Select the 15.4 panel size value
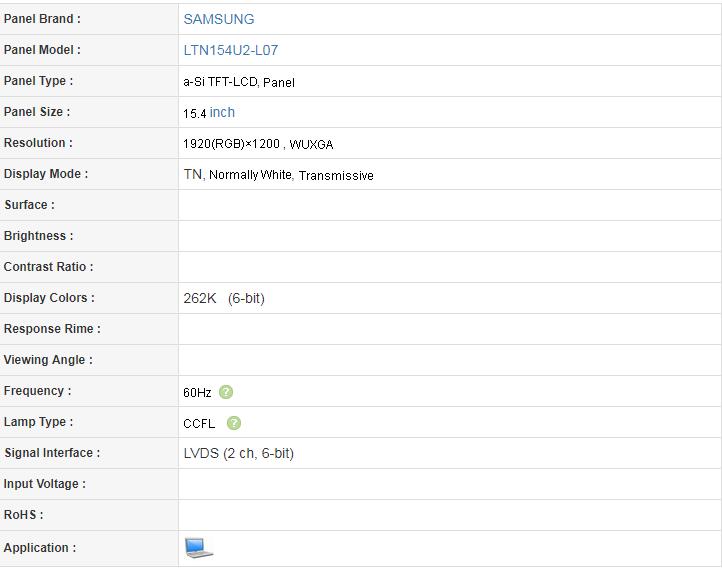Viewport: 722px width, 569px height. [194, 113]
